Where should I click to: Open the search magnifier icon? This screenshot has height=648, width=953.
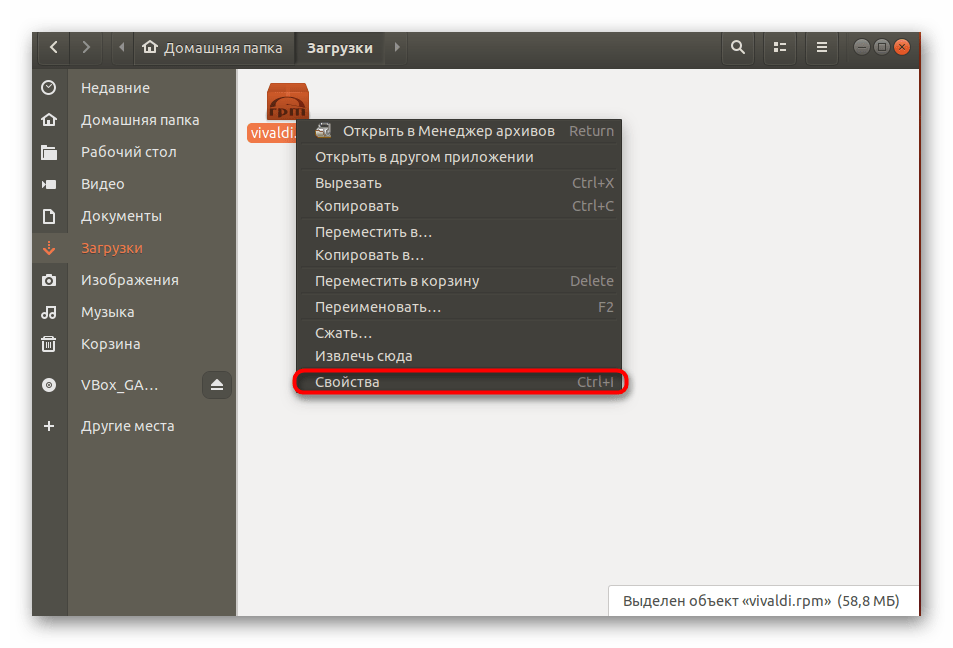click(x=738, y=47)
